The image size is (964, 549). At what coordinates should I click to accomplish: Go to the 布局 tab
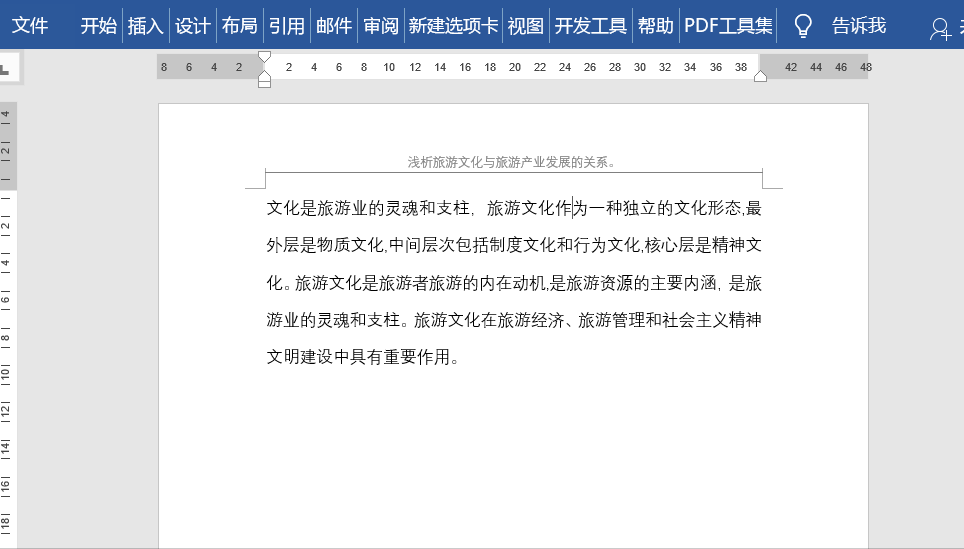click(x=240, y=25)
